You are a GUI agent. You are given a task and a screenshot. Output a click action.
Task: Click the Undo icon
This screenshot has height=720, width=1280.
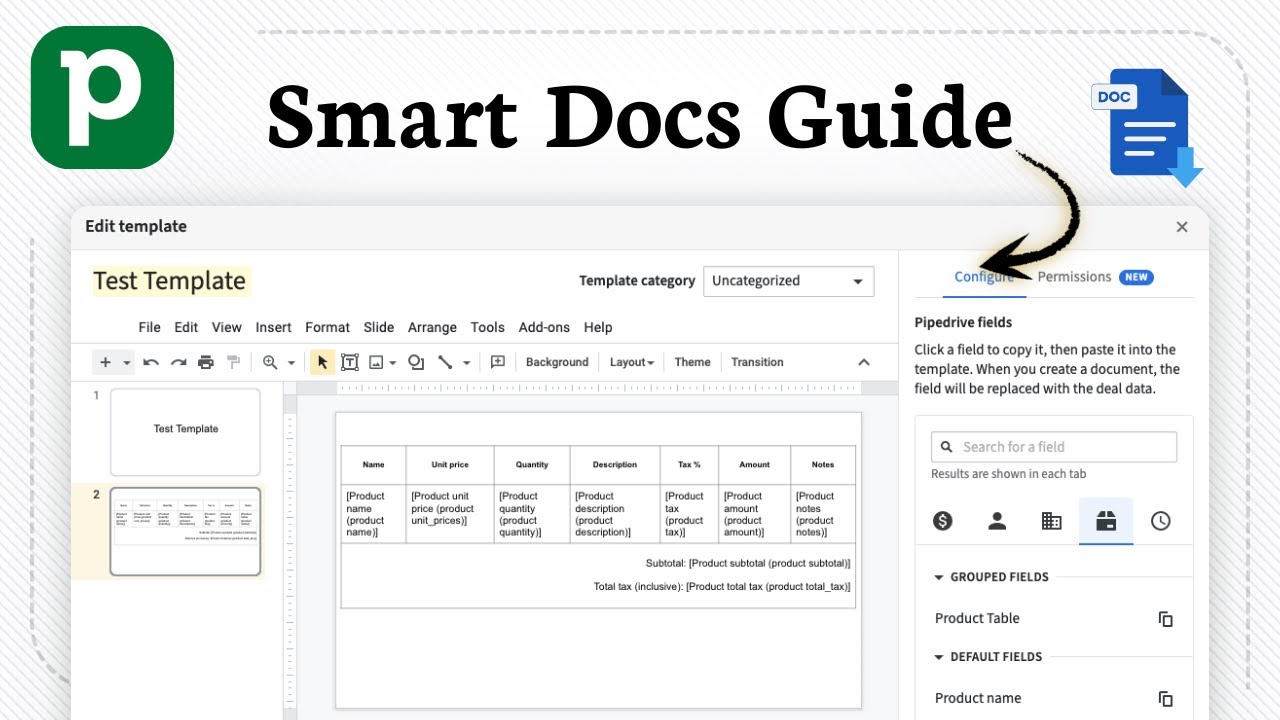pyautogui.click(x=151, y=362)
